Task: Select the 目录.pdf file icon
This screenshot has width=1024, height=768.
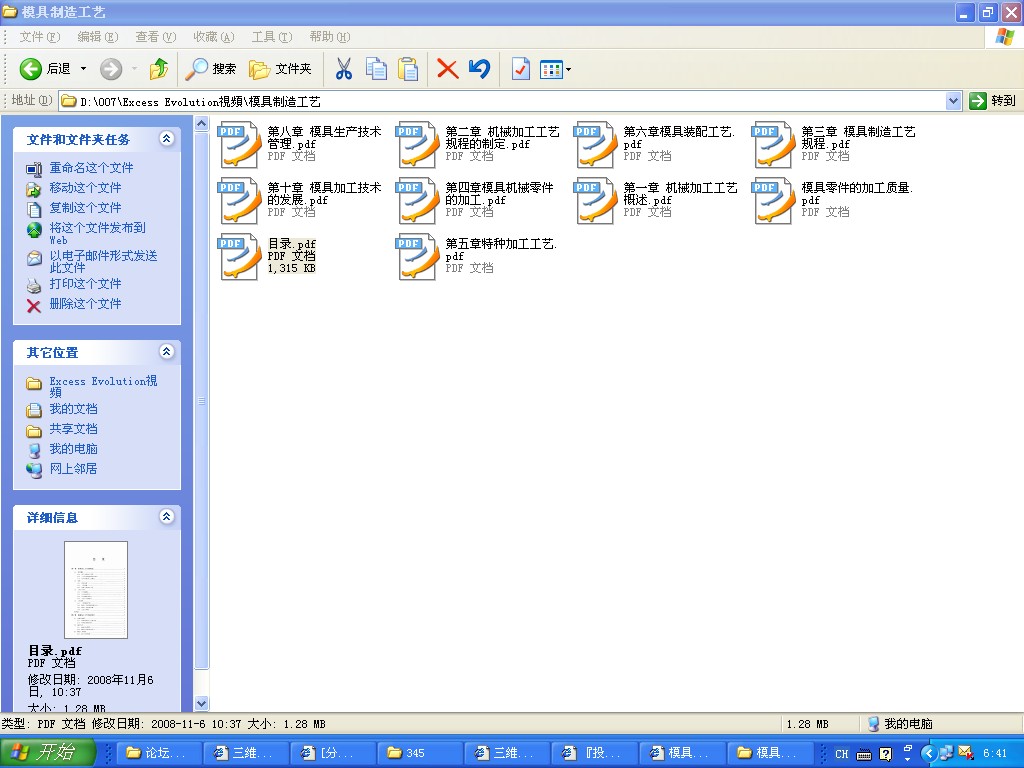Action: click(239, 257)
